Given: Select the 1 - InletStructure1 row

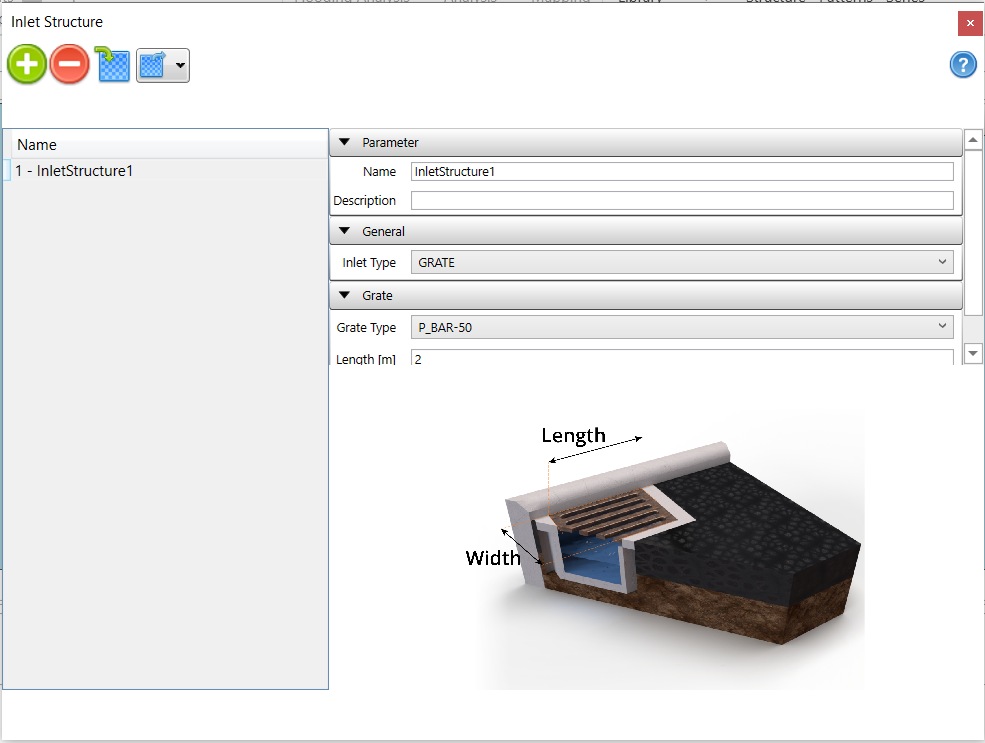Looking at the screenshot, I should [166, 171].
